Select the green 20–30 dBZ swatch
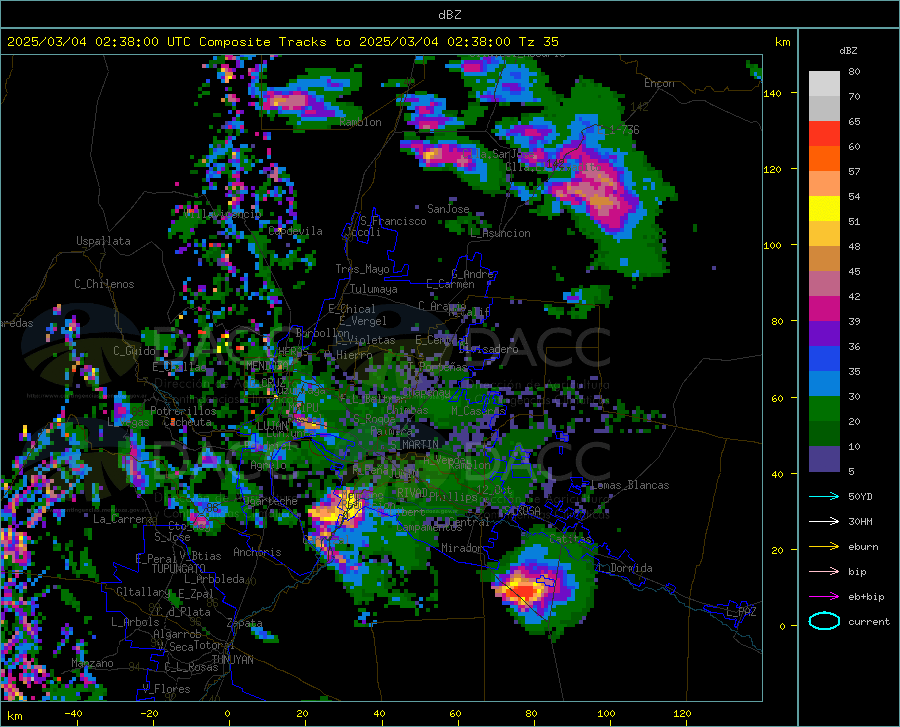Image resolution: width=900 pixels, height=727 pixels. pyautogui.click(x=824, y=409)
